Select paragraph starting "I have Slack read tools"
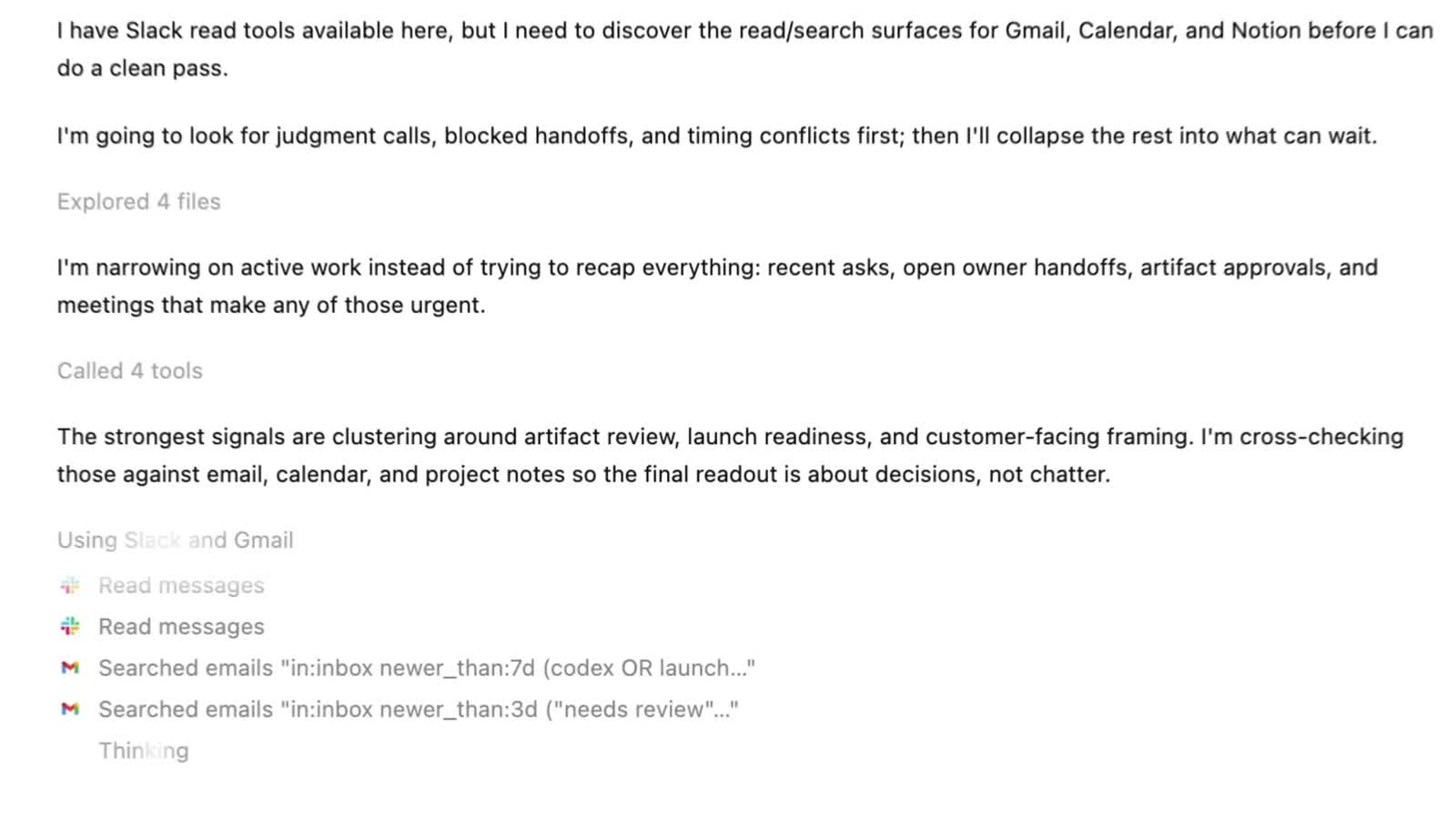Screen dimensions: 1456x819 (x=744, y=49)
